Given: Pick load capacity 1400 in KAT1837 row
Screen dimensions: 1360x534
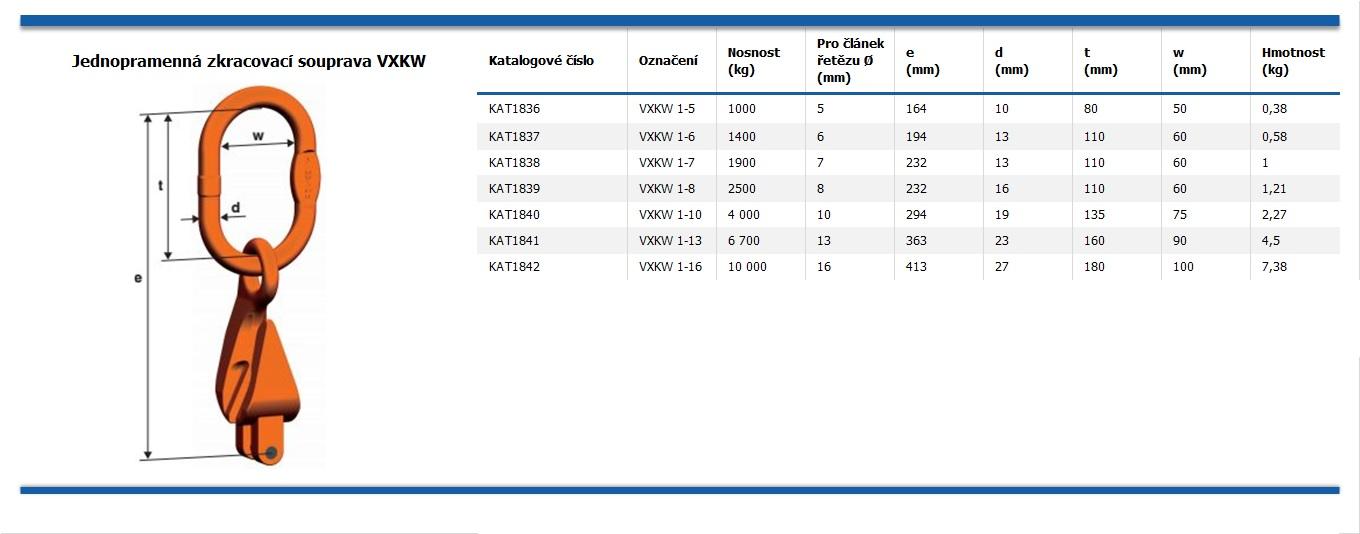Looking at the screenshot, I should (742, 136).
